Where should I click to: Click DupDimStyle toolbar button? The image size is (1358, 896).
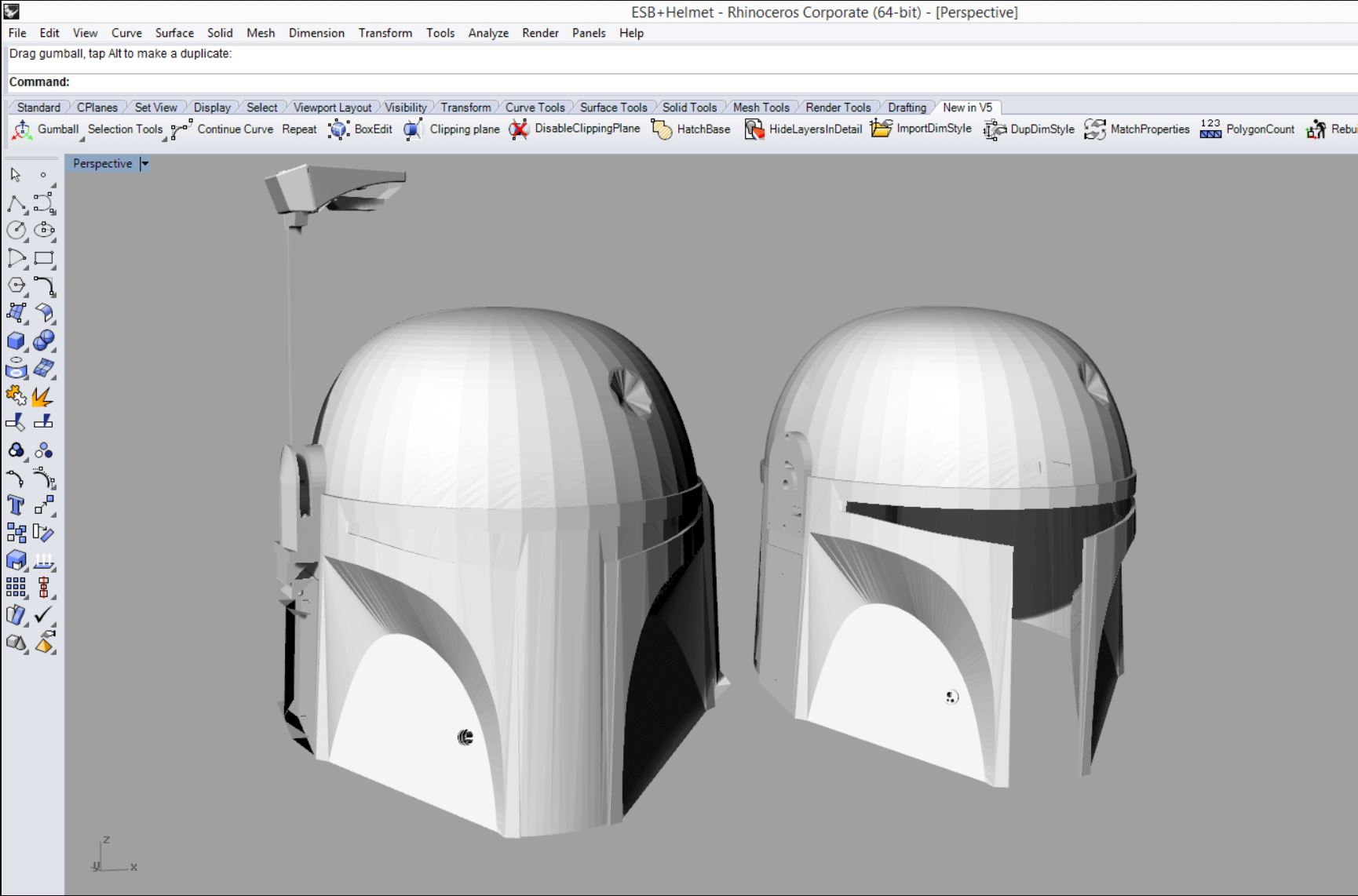pos(1029,129)
